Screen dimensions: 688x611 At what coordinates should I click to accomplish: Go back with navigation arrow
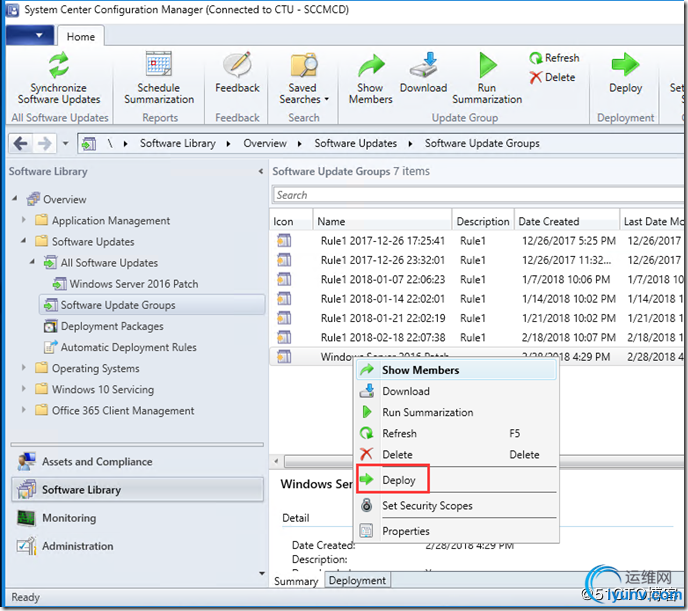click(21, 143)
